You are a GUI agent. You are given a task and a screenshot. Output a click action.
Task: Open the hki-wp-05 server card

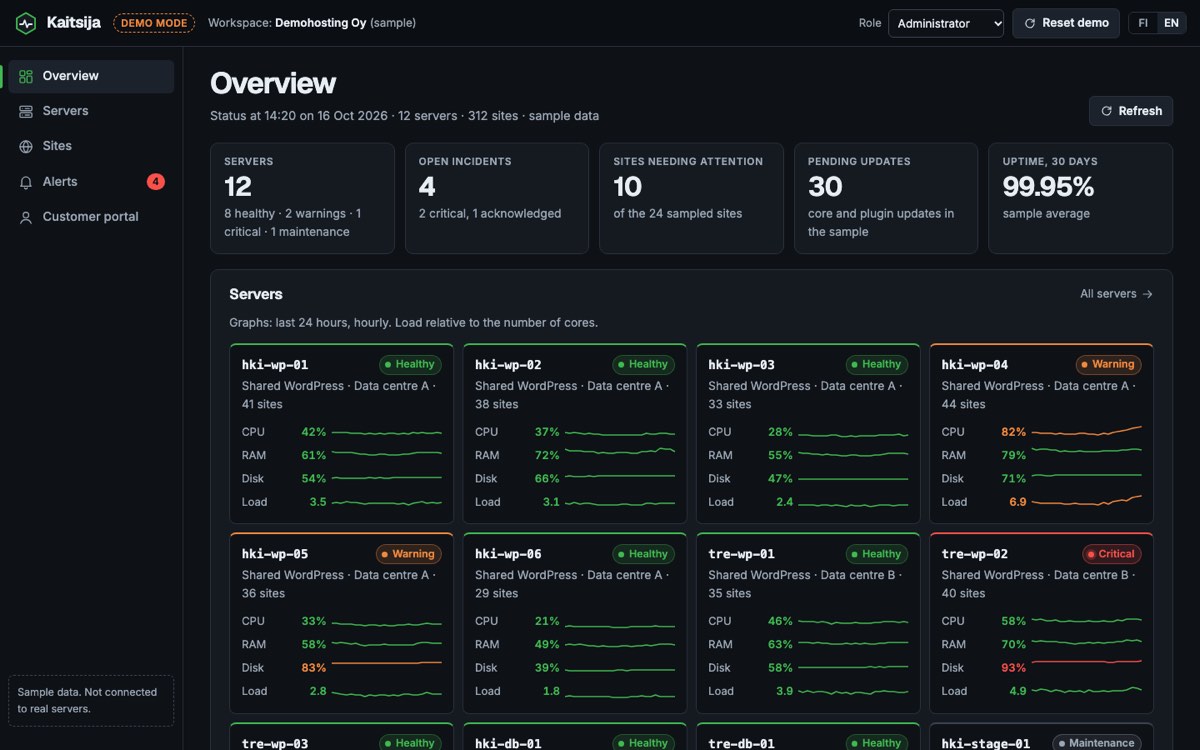coord(341,623)
